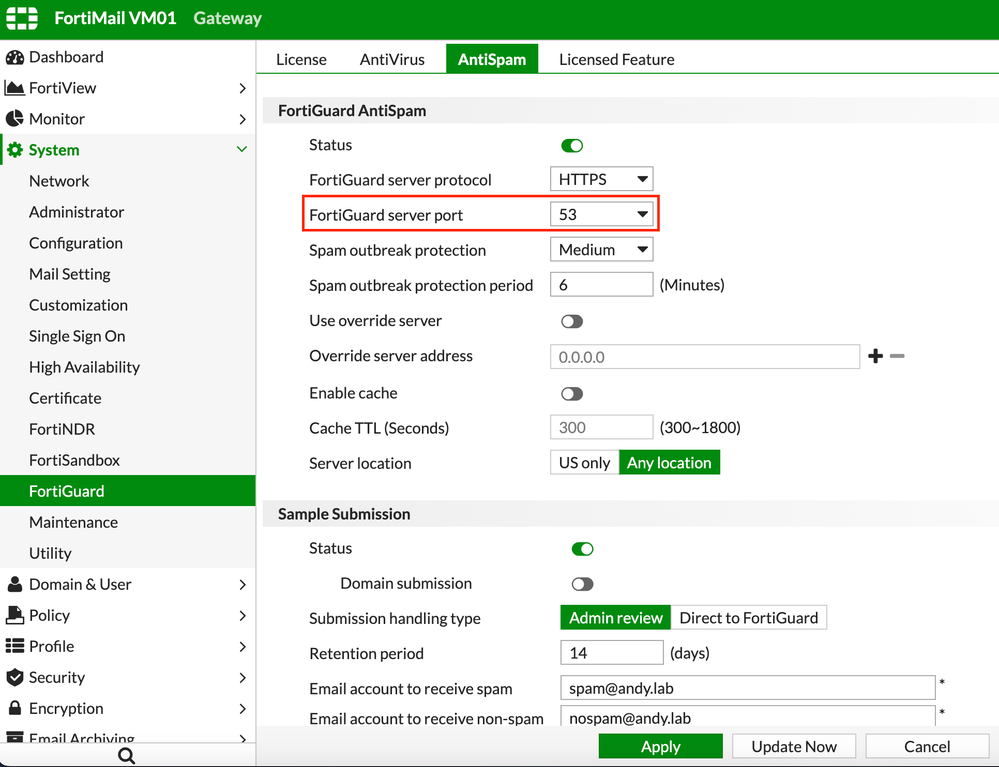This screenshot has height=767, width=999.
Task: Click the sidebar search magnifier icon
Action: tap(127, 756)
